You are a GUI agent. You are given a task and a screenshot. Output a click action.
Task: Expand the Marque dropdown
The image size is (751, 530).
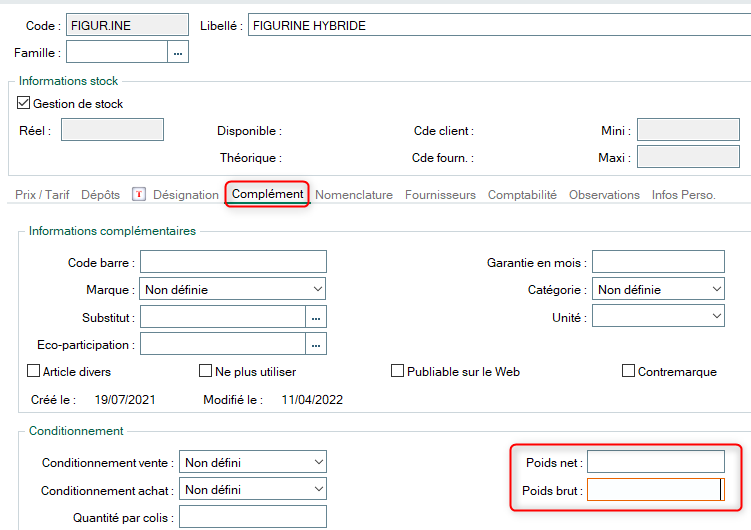click(x=233, y=289)
